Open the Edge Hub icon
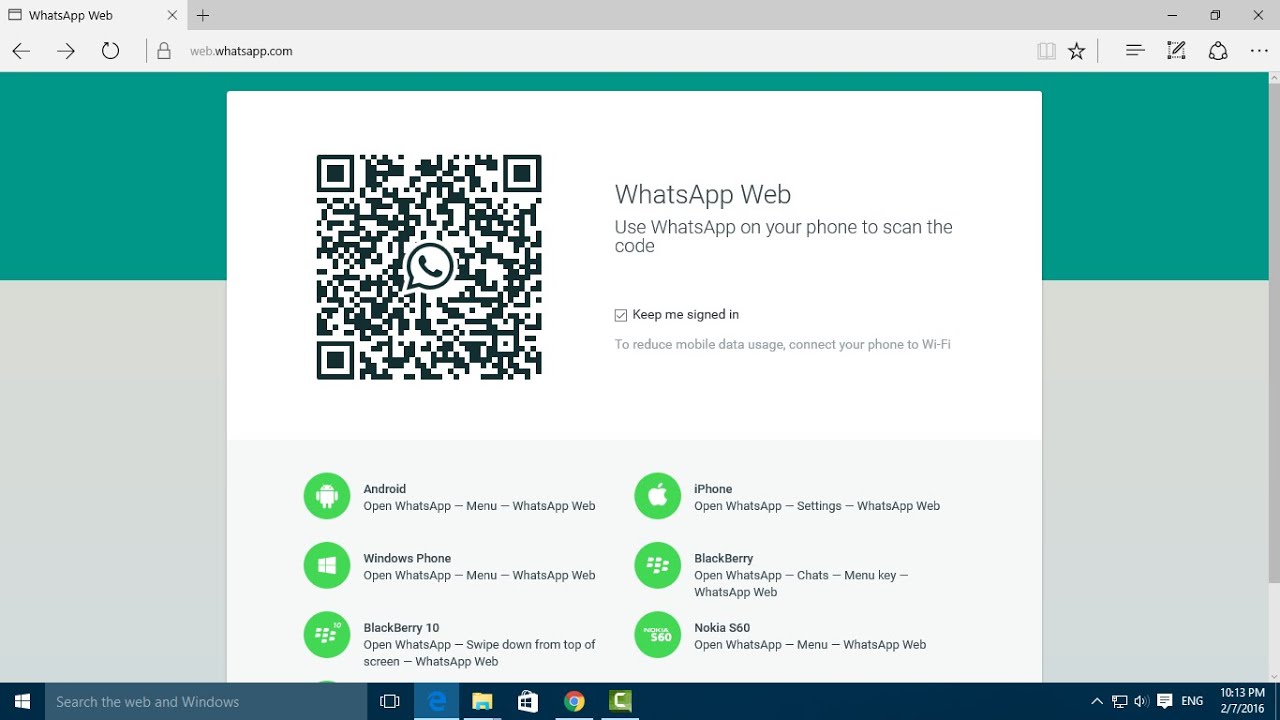Screen dimensions: 1280x720 click(x=1135, y=51)
